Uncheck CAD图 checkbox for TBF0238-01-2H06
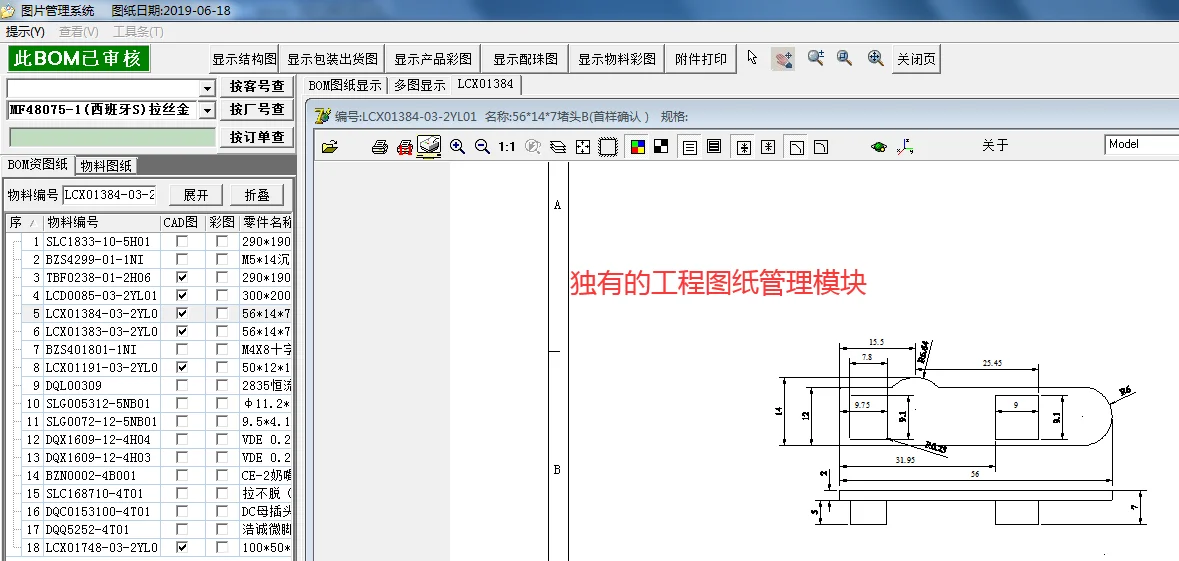 click(182, 277)
